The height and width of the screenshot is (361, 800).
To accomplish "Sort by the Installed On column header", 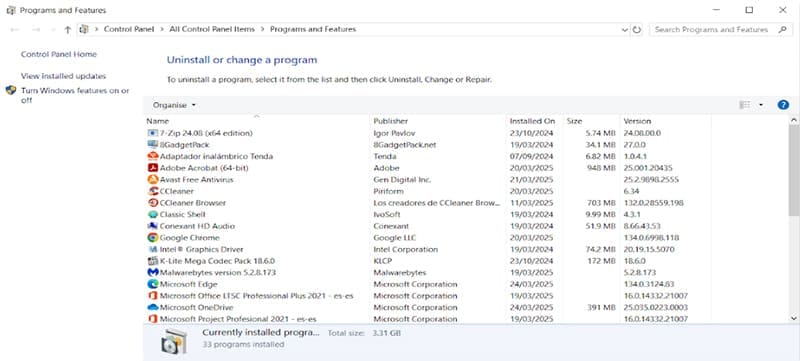I will click(534, 121).
